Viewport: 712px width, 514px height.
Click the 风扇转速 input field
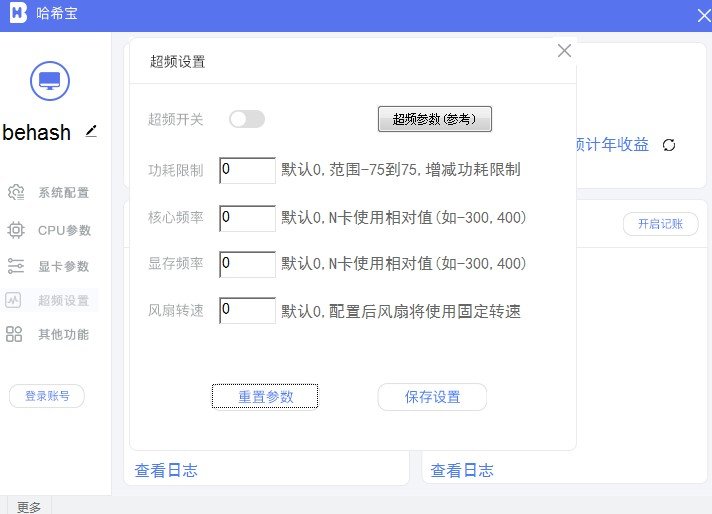[247, 311]
